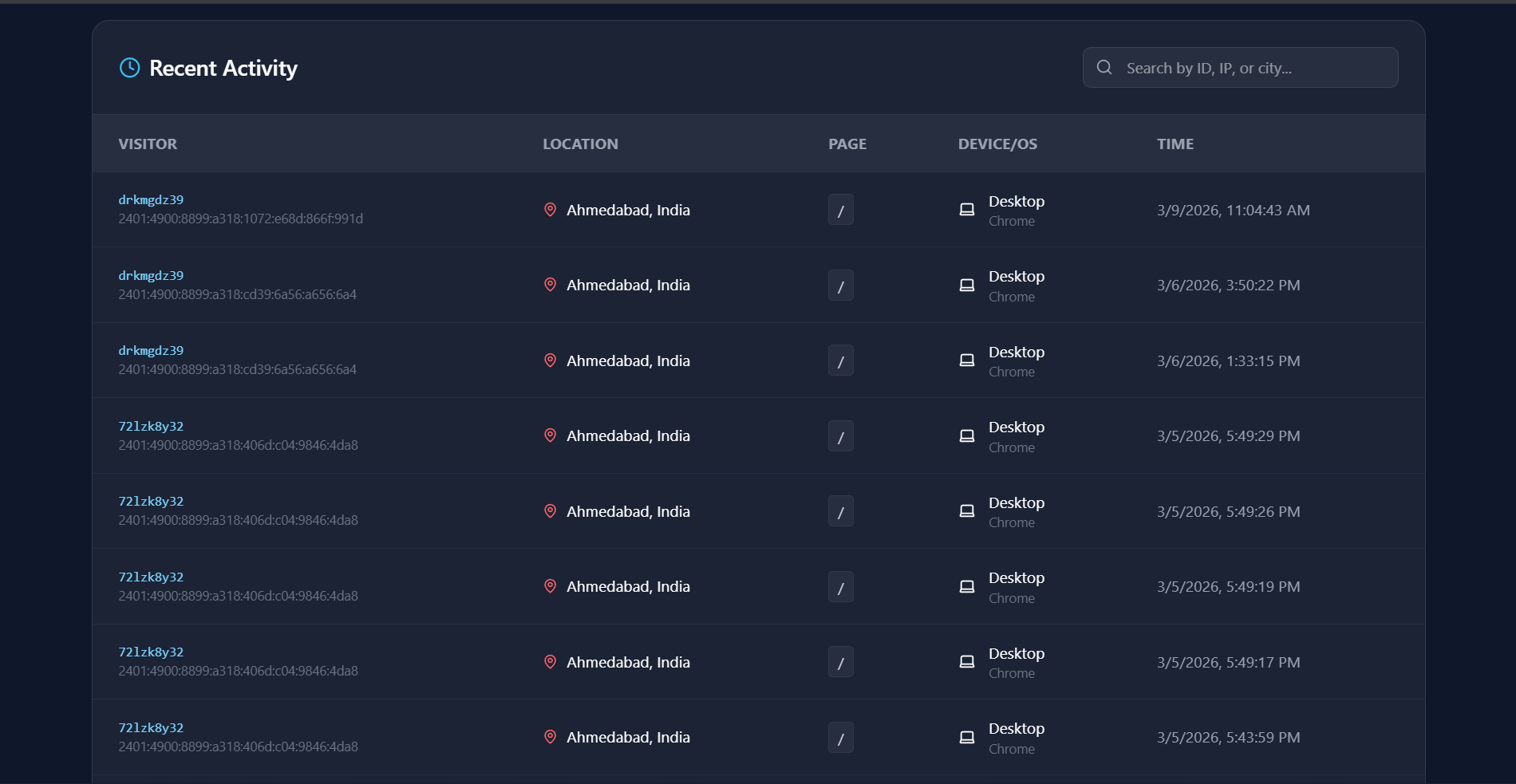Click the VISITOR column header
The height and width of the screenshot is (784, 1516).
coord(148,144)
